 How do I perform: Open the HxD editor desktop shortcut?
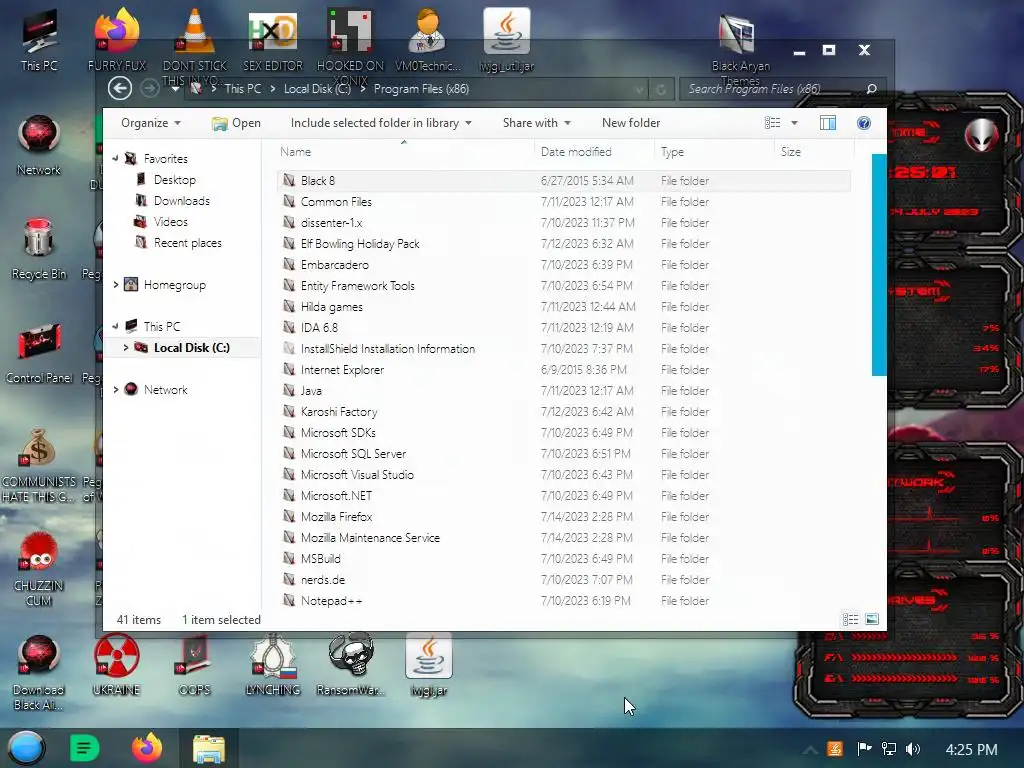273,40
